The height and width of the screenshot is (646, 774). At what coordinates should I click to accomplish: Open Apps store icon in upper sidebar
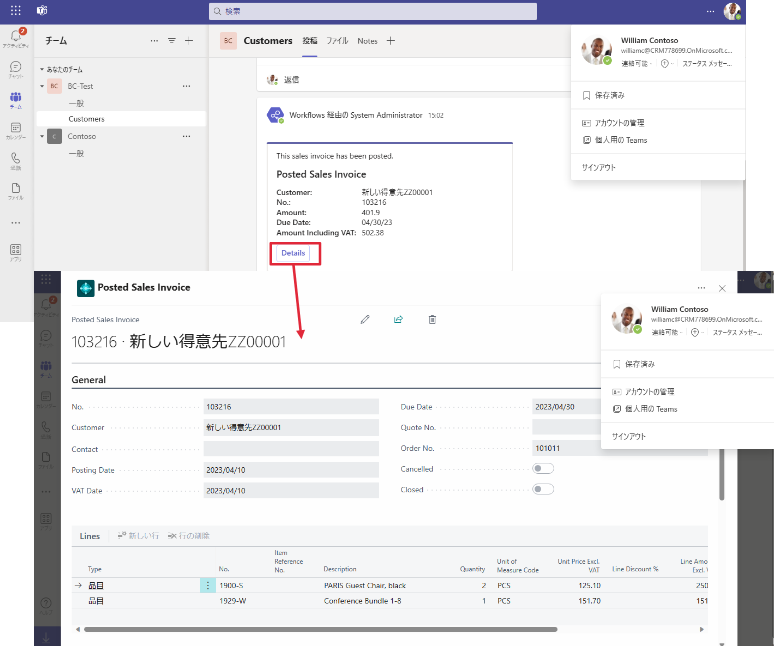point(16,252)
